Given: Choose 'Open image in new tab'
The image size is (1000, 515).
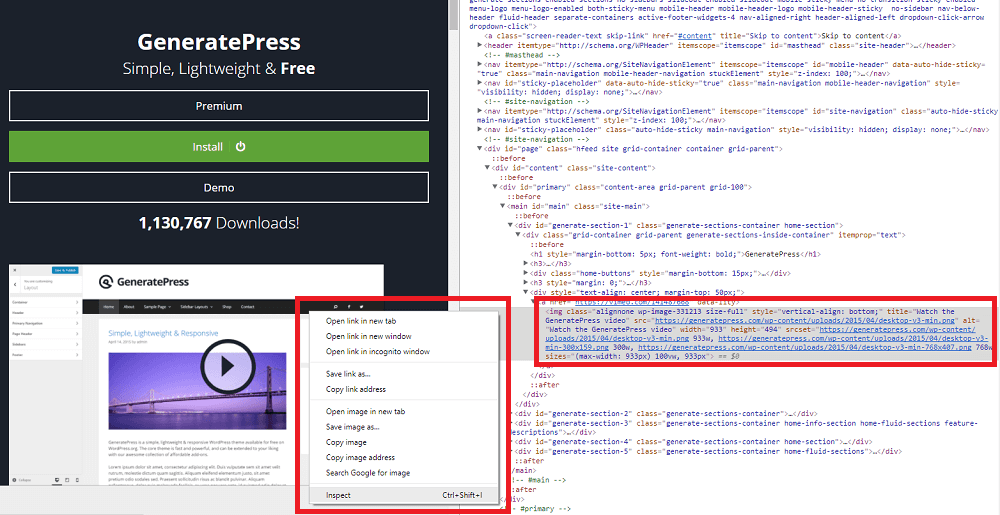Looking at the screenshot, I should pos(365,411).
